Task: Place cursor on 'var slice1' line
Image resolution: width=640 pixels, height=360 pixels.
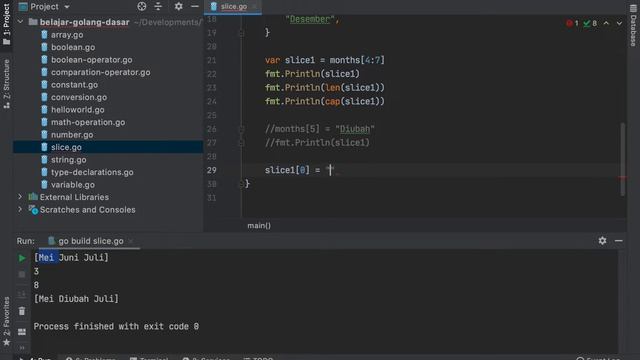Action: click(x=325, y=60)
